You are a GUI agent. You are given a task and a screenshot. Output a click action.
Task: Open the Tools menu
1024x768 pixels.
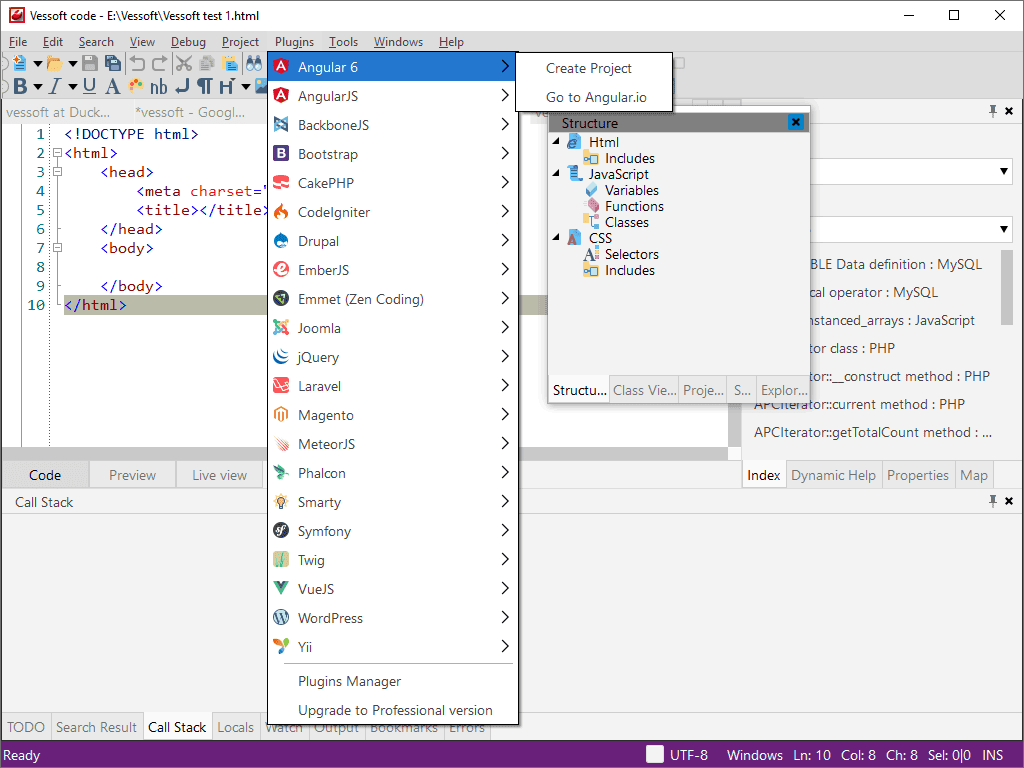tap(344, 42)
